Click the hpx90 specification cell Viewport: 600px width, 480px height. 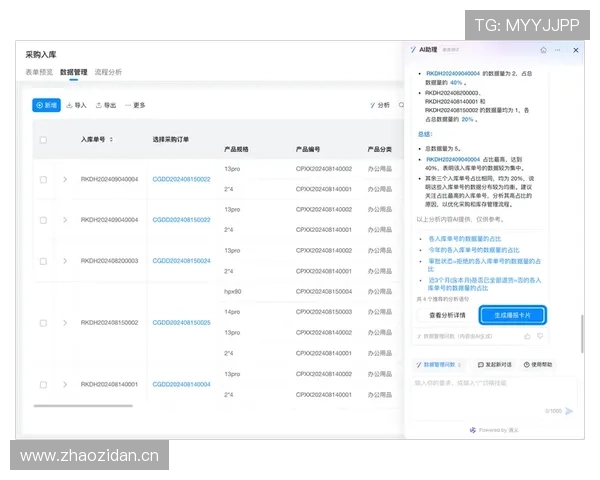(233, 292)
